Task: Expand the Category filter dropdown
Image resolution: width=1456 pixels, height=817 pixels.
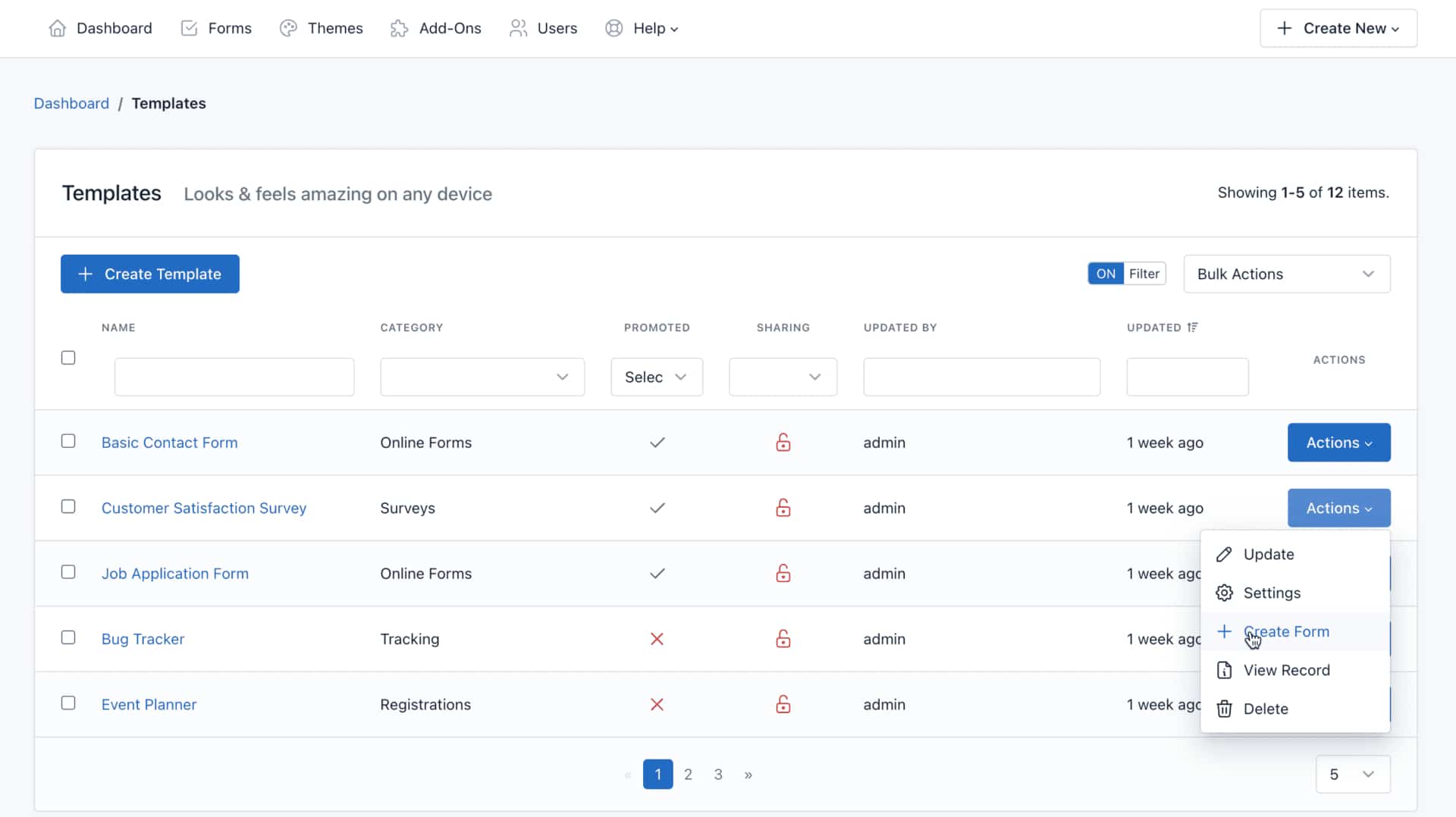Action: tap(482, 377)
